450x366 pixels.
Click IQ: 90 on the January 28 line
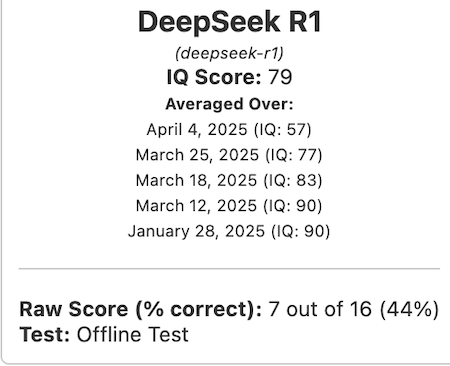tap(300, 231)
